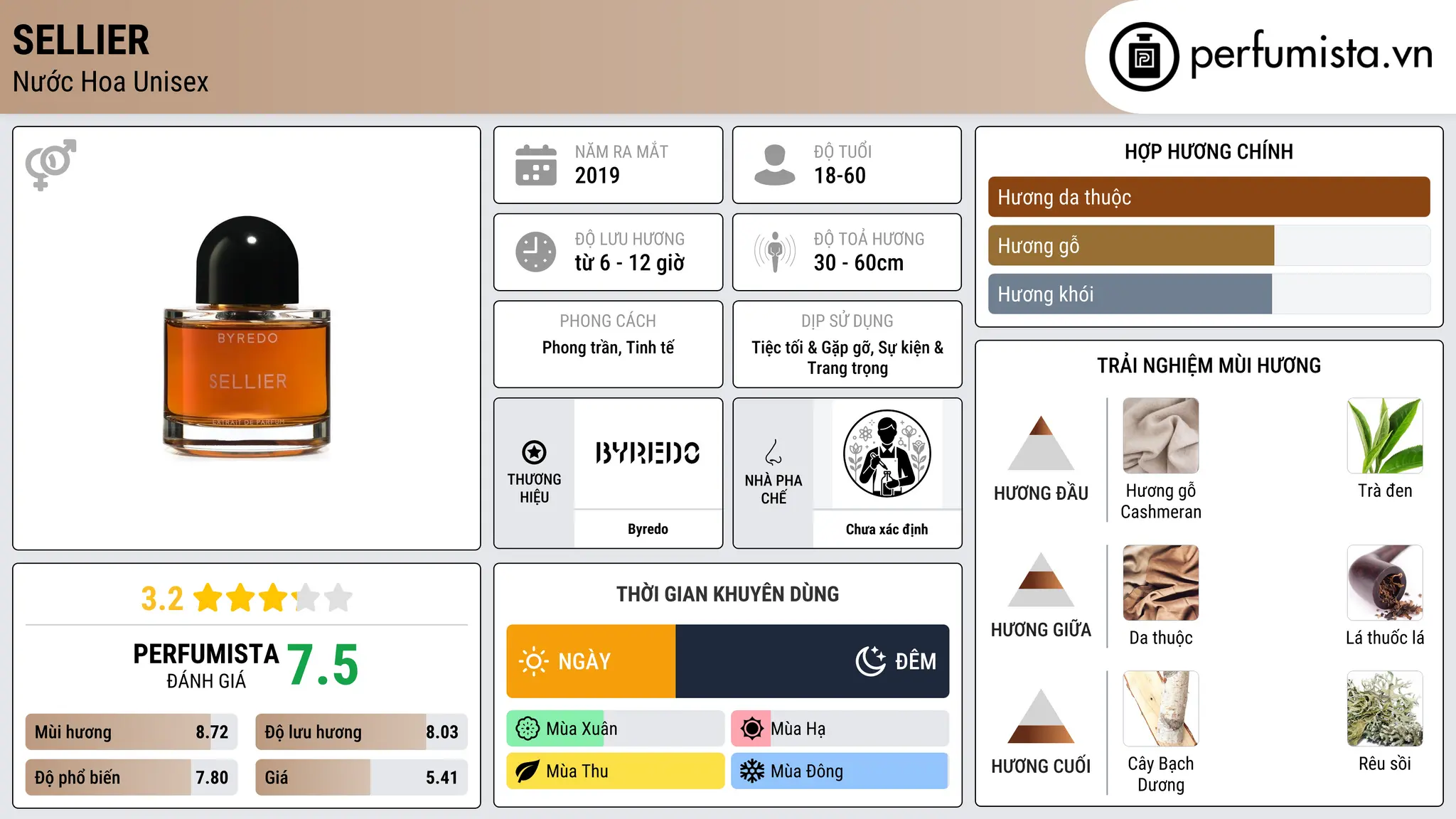Click the clock icon for longevity
The image size is (1456, 819).
536,252
